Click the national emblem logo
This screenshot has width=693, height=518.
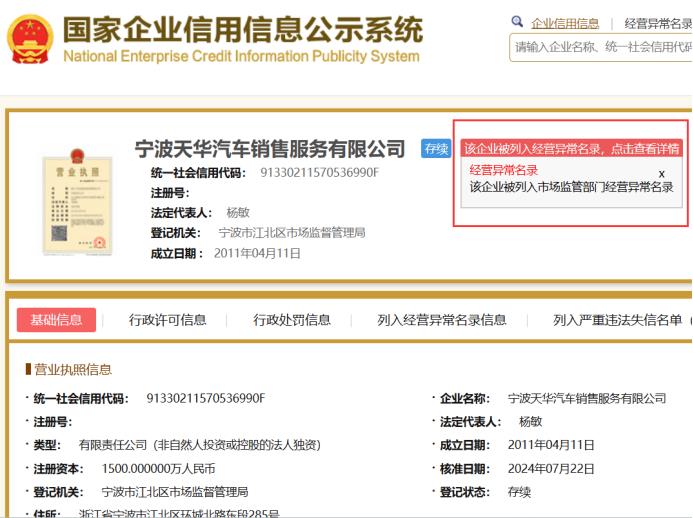(30, 39)
